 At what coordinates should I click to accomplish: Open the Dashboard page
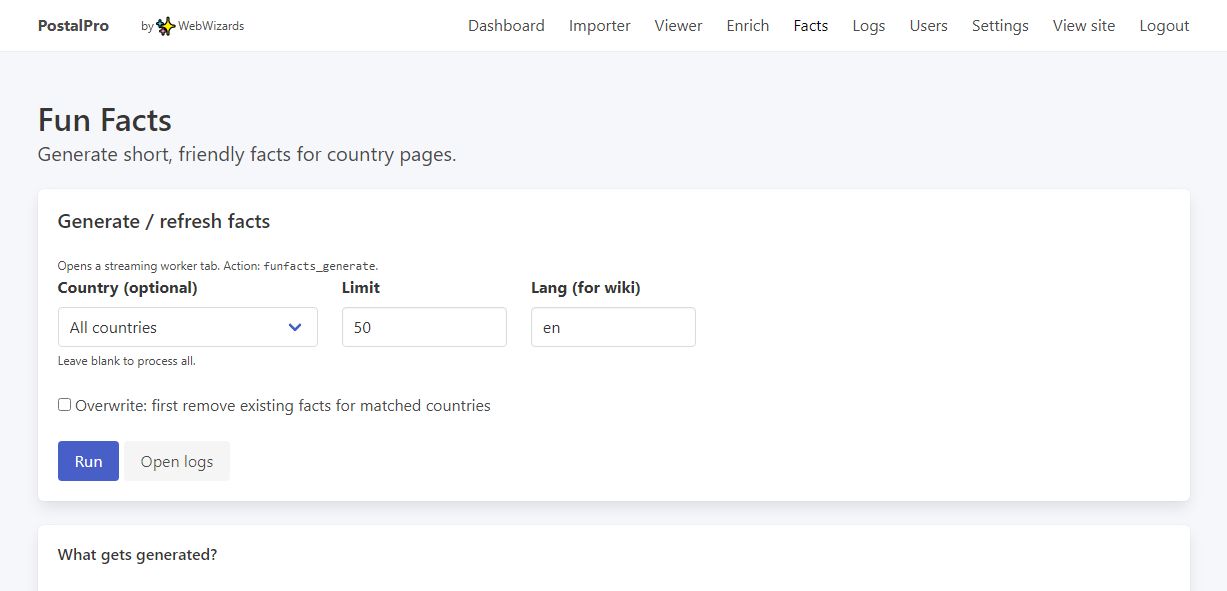pos(506,26)
